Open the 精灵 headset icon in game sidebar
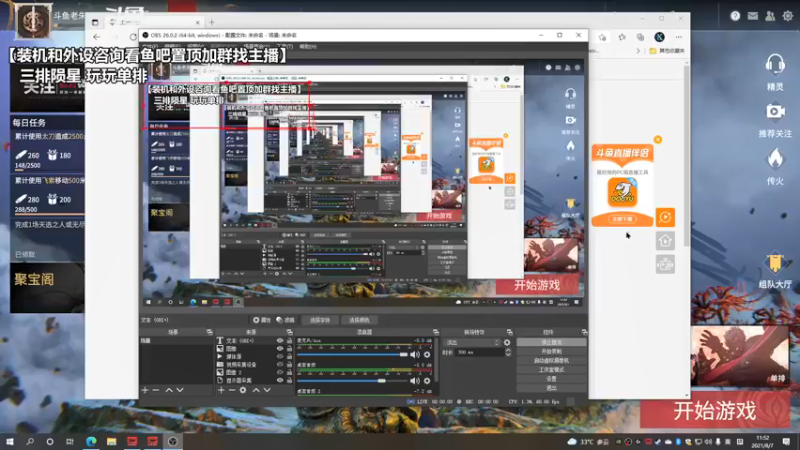800x450 pixels. pyautogui.click(x=775, y=66)
